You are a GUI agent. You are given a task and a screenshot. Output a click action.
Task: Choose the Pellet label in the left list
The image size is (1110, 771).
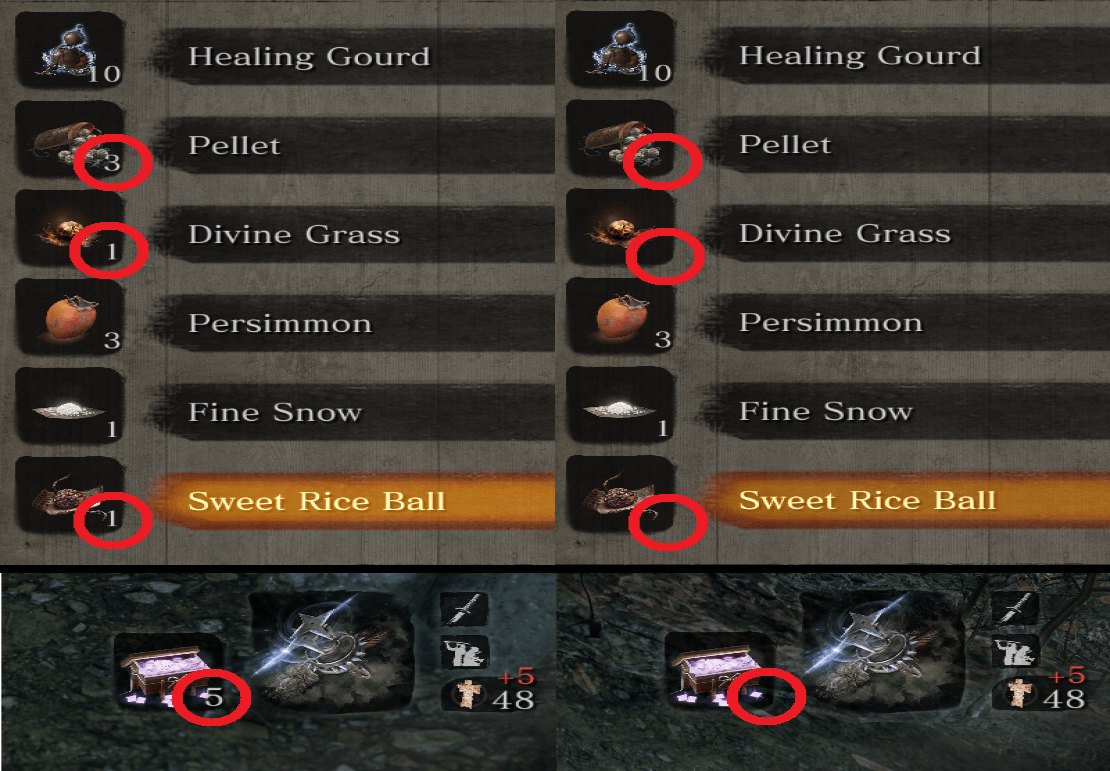pos(234,145)
